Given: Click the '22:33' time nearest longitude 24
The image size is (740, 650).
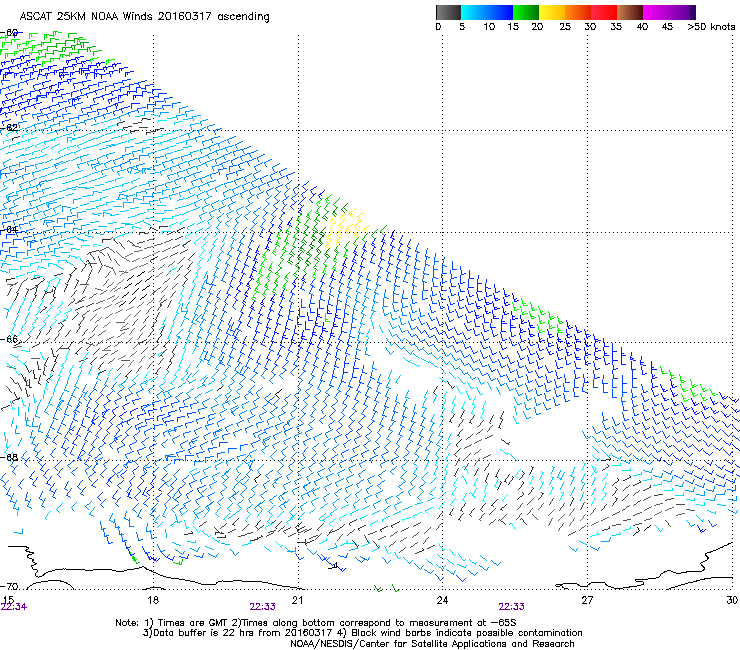Looking at the screenshot, I should 511,607.
